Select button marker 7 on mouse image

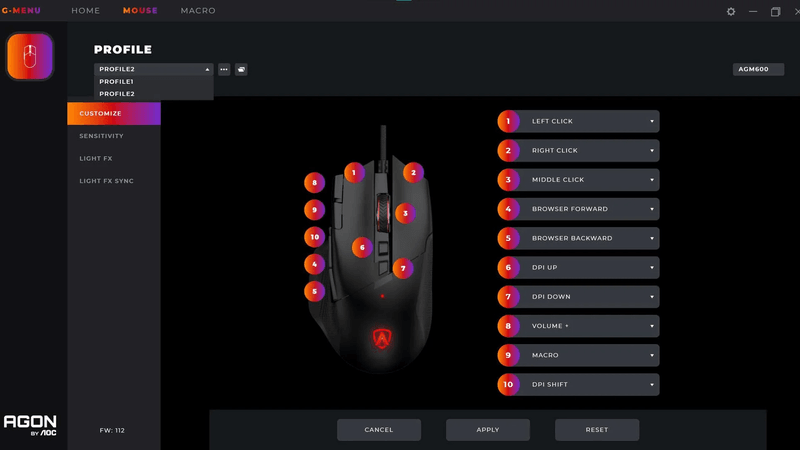[403, 268]
